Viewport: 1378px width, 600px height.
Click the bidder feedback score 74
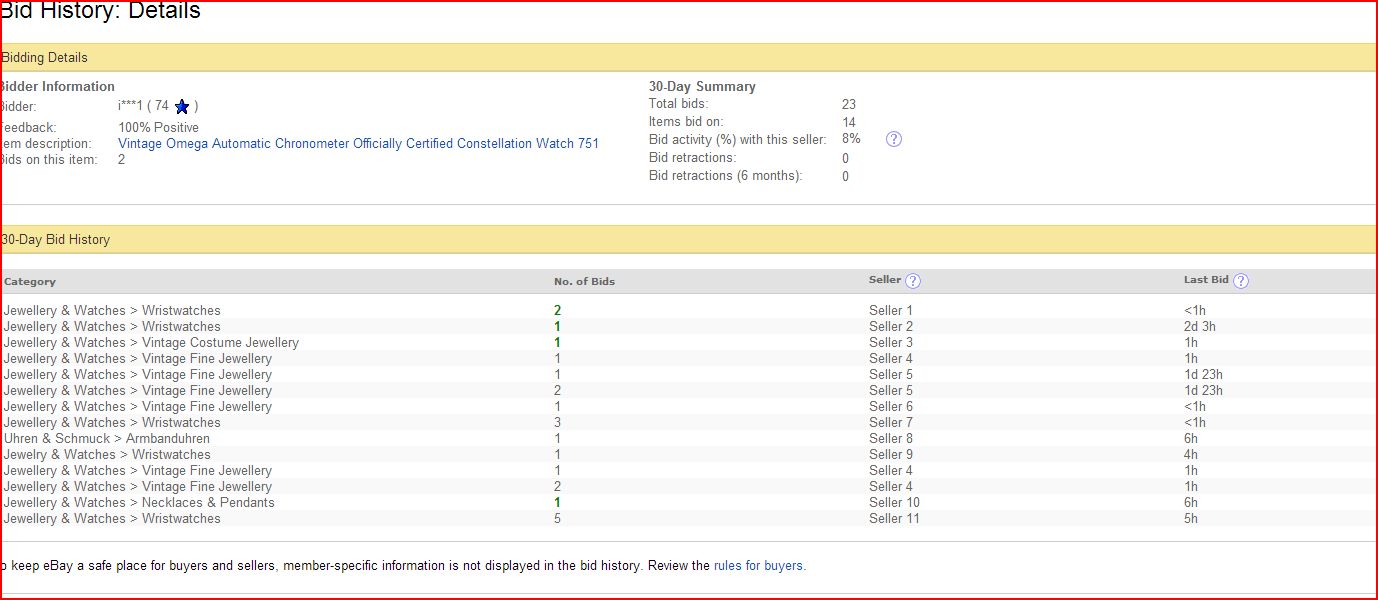point(161,106)
